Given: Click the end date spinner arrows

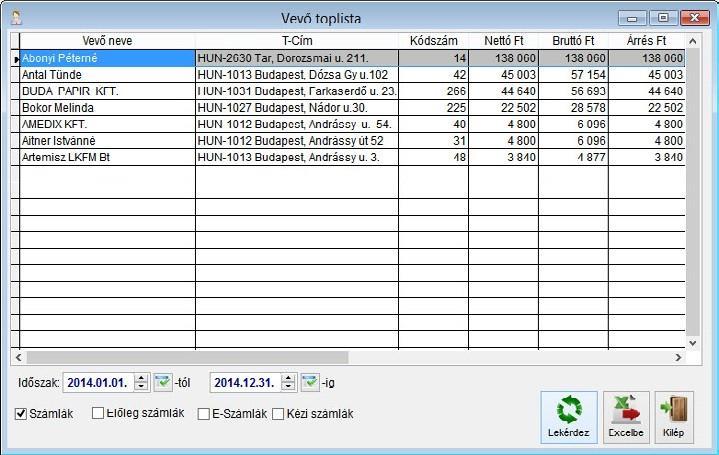Looking at the screenshot, I should (x=288, y=383).
